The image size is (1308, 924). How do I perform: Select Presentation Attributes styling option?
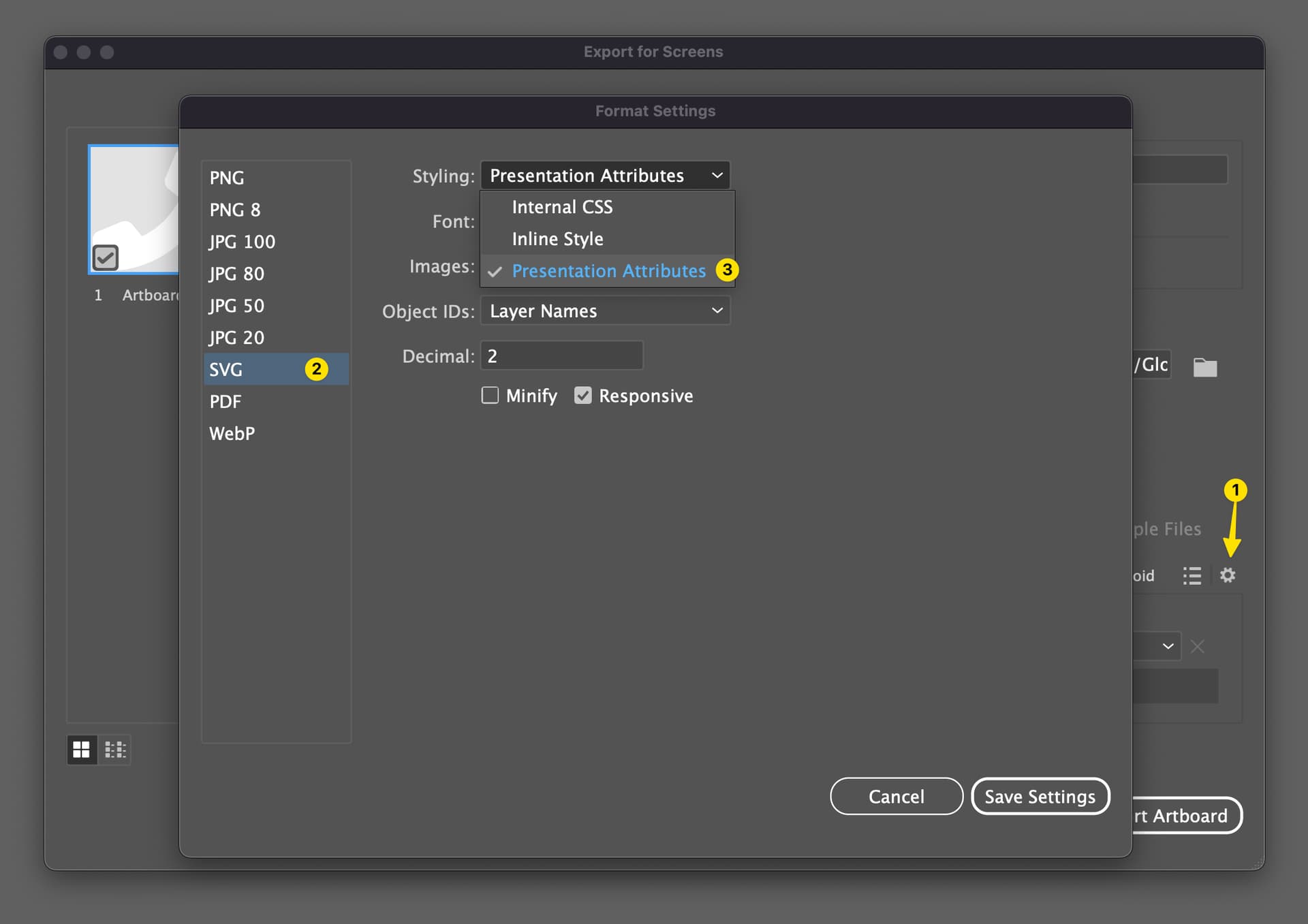(x=607, y=271)
